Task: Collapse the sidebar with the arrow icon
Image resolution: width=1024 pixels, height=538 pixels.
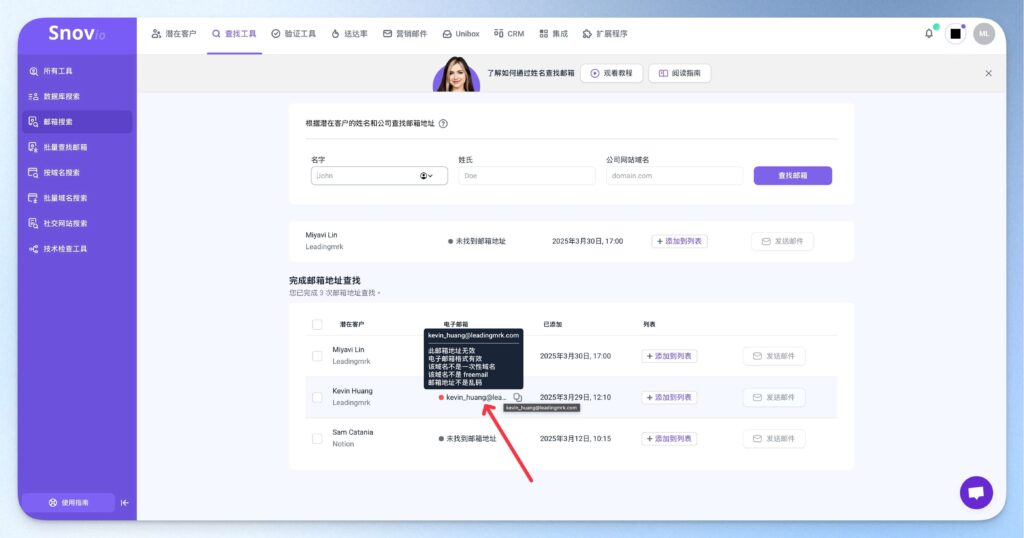Action: (125, 503)
